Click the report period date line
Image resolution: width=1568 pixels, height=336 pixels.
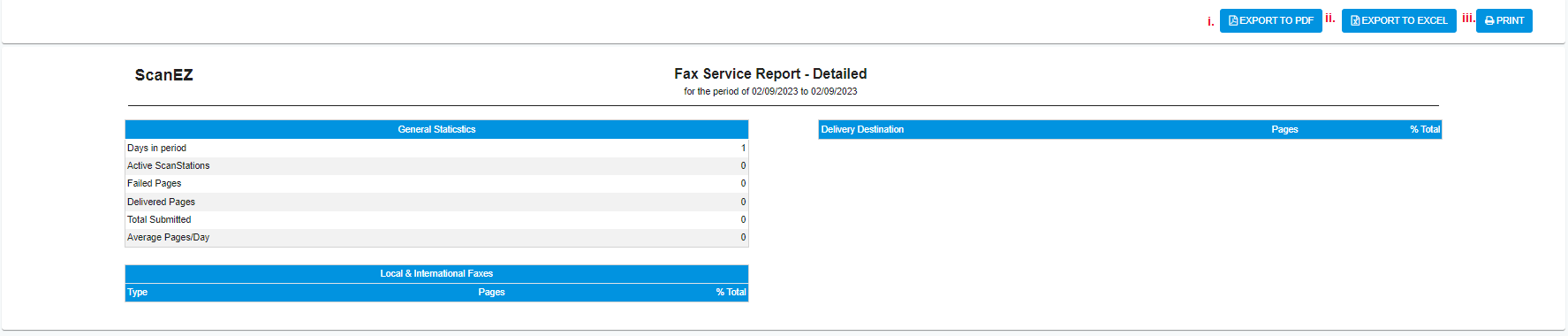tap(770, 91)
